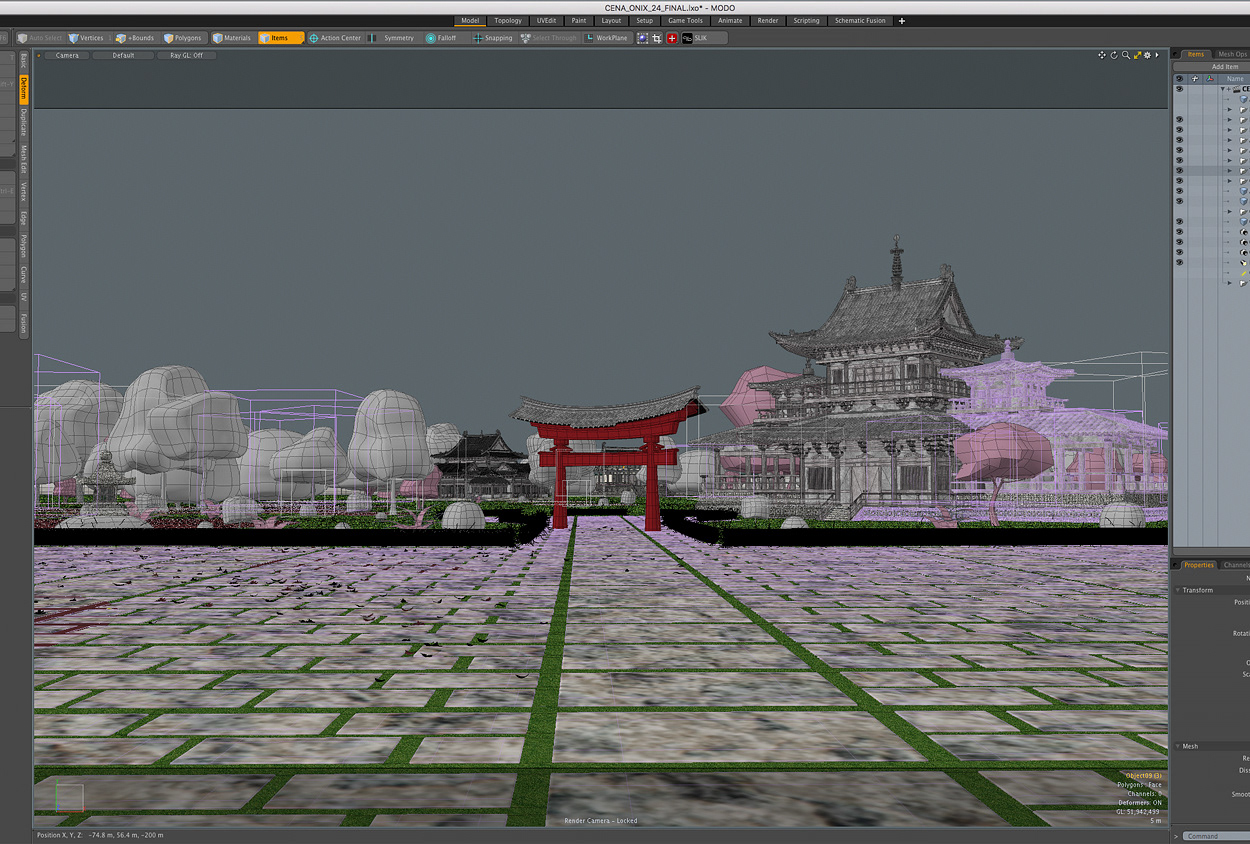The width and height of the screenshot is (1250, 844).
Task: Click the viewport rotate icon
Action: click(x=1114, y=55)
